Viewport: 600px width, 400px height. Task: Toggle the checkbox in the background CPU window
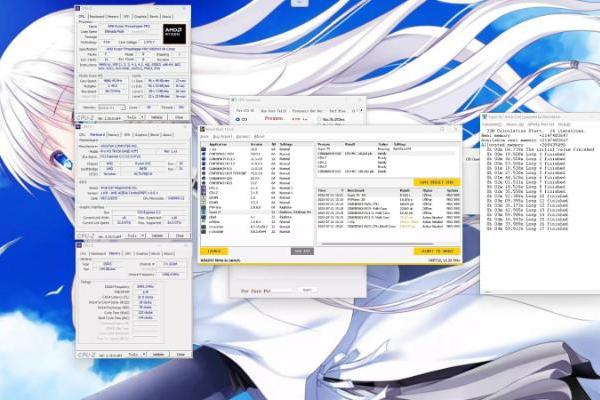[319, 119]
